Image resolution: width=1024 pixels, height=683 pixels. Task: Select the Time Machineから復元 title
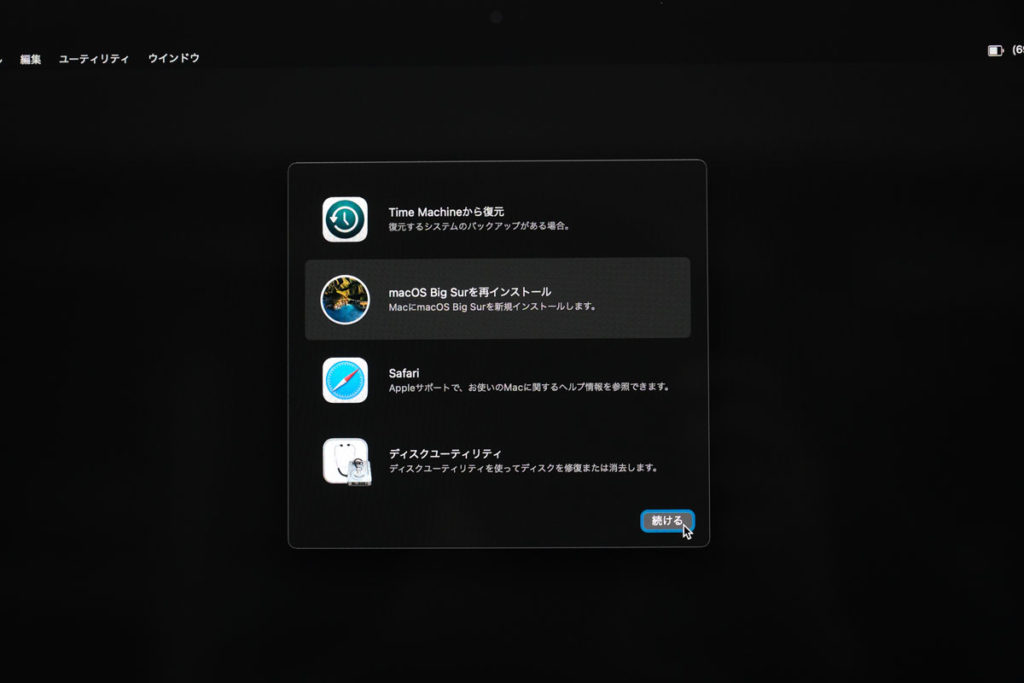coord(446,212)
